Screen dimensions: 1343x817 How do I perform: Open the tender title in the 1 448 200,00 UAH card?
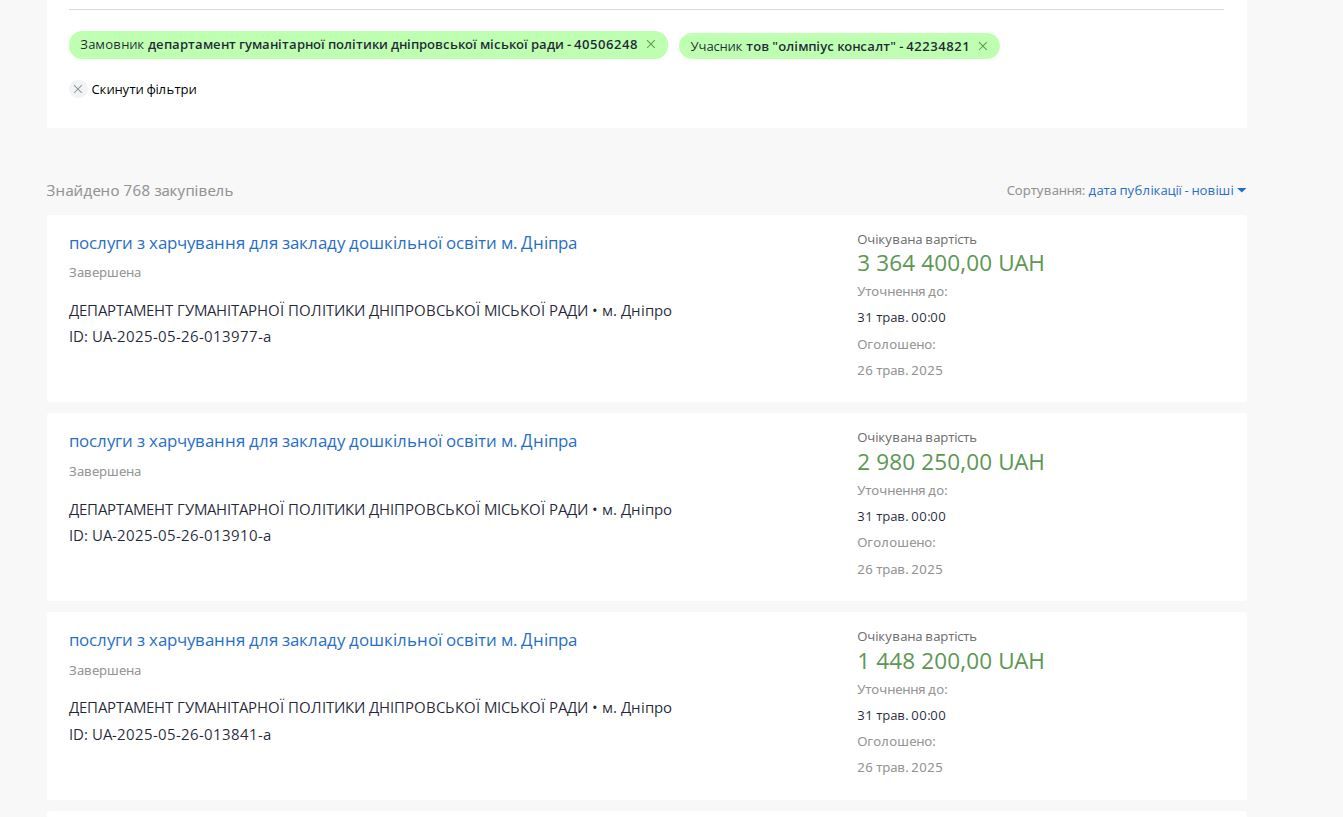(322, 641)
